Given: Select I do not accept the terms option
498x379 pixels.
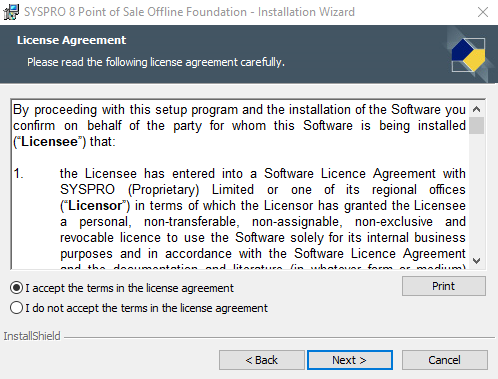Looking at the screenshot, I should pos(16,308).
